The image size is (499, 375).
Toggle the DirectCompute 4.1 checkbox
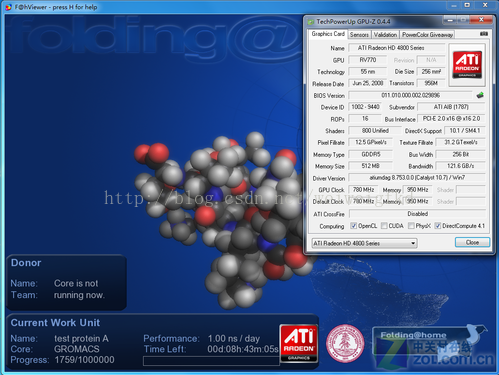click(x=438, y=226)
